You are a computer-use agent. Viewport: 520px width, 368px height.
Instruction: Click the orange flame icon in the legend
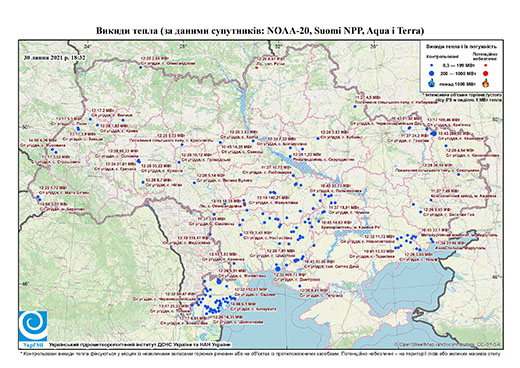pyautogui.click(x=486, y=83)
